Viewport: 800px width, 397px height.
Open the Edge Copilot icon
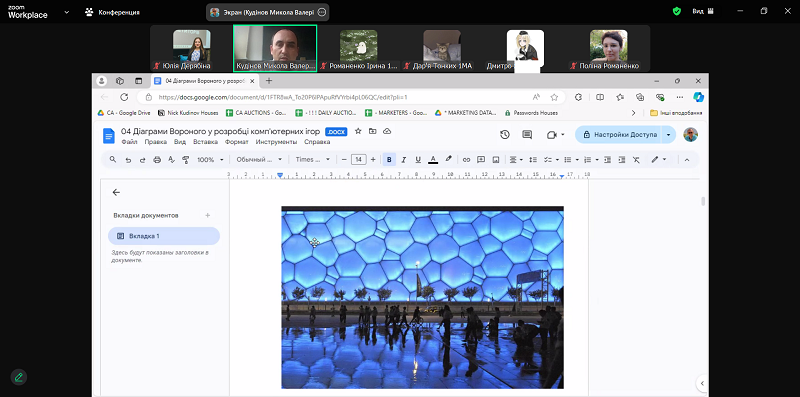[698, 97]
